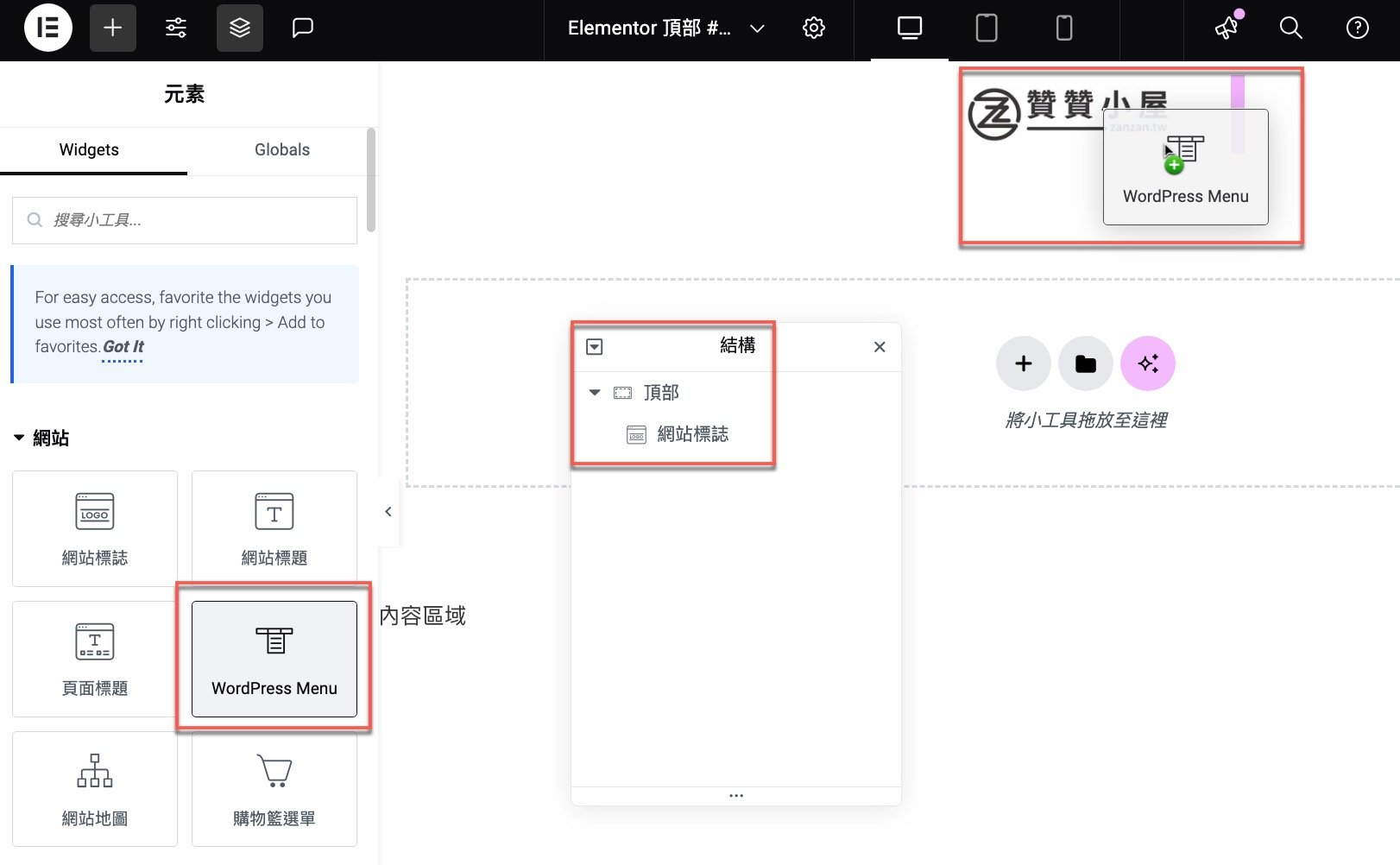Screen dimensions: 1400x865
Task: Select the 購物籃選單 widget
Action: pos(274,789)
